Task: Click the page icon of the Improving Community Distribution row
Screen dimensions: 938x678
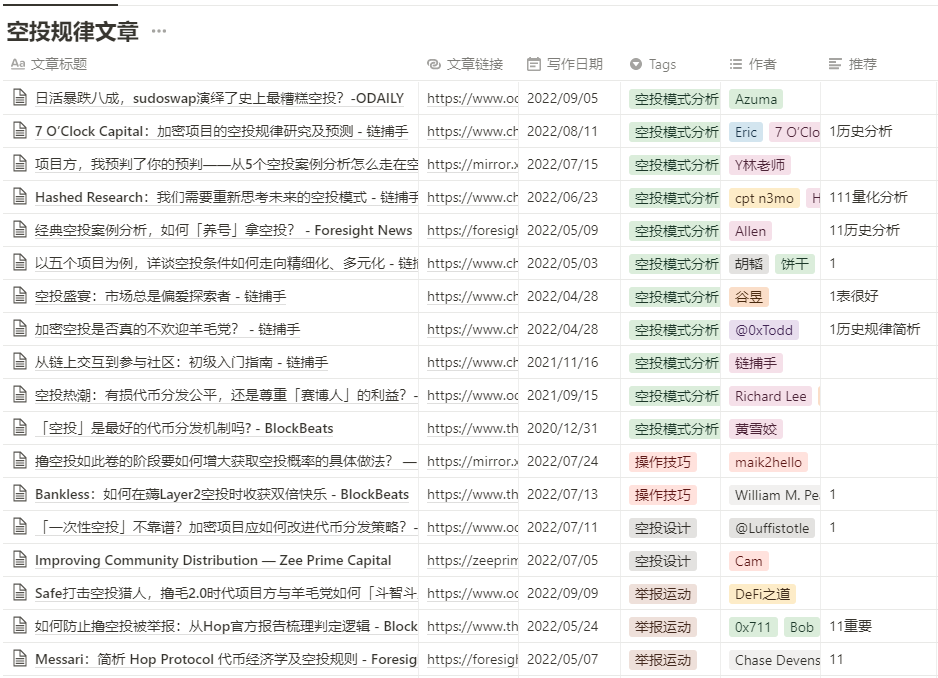Action: point(20,560)
